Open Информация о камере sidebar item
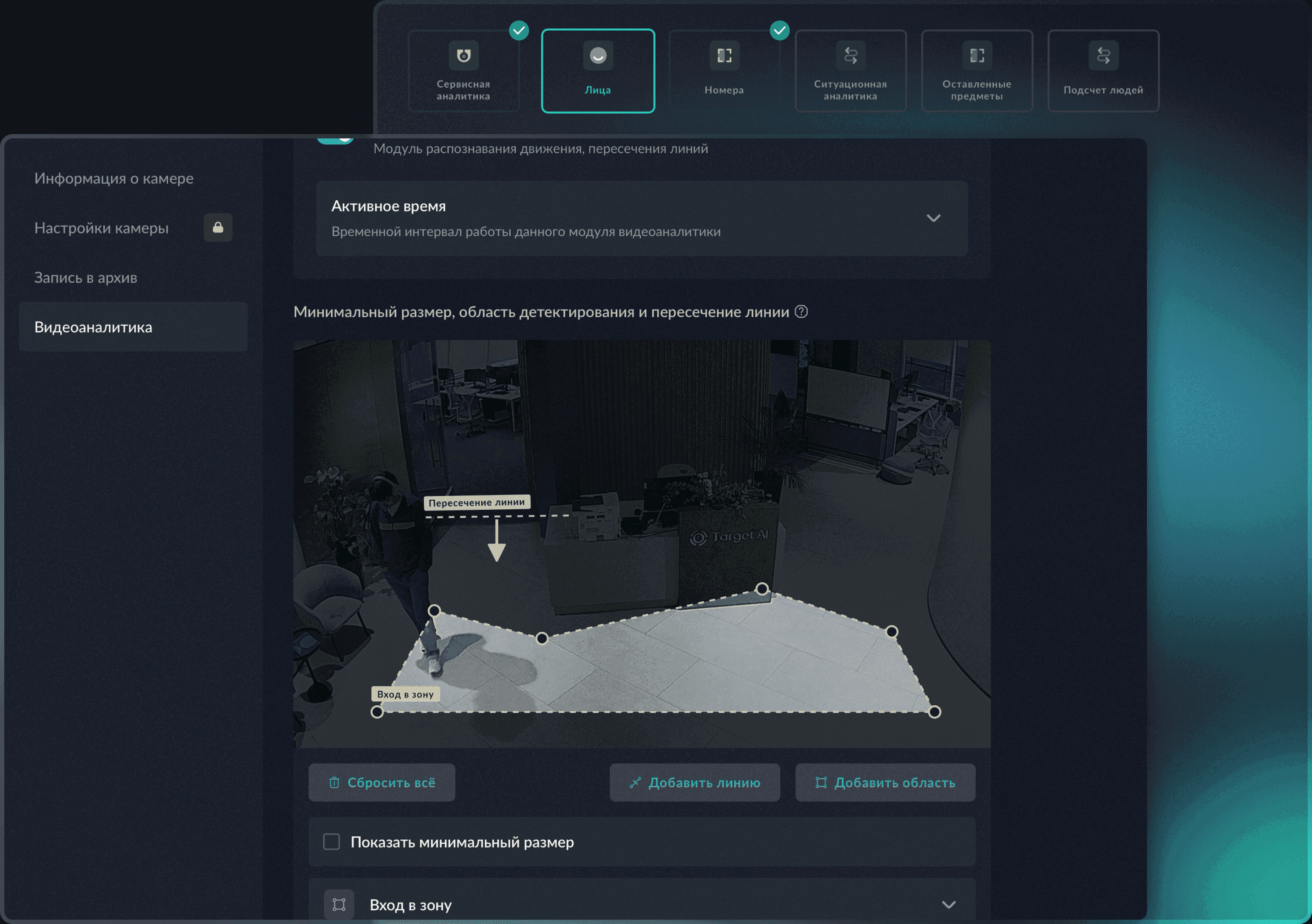This screenshot has width=1312, height=924. [x=114, y=178]
